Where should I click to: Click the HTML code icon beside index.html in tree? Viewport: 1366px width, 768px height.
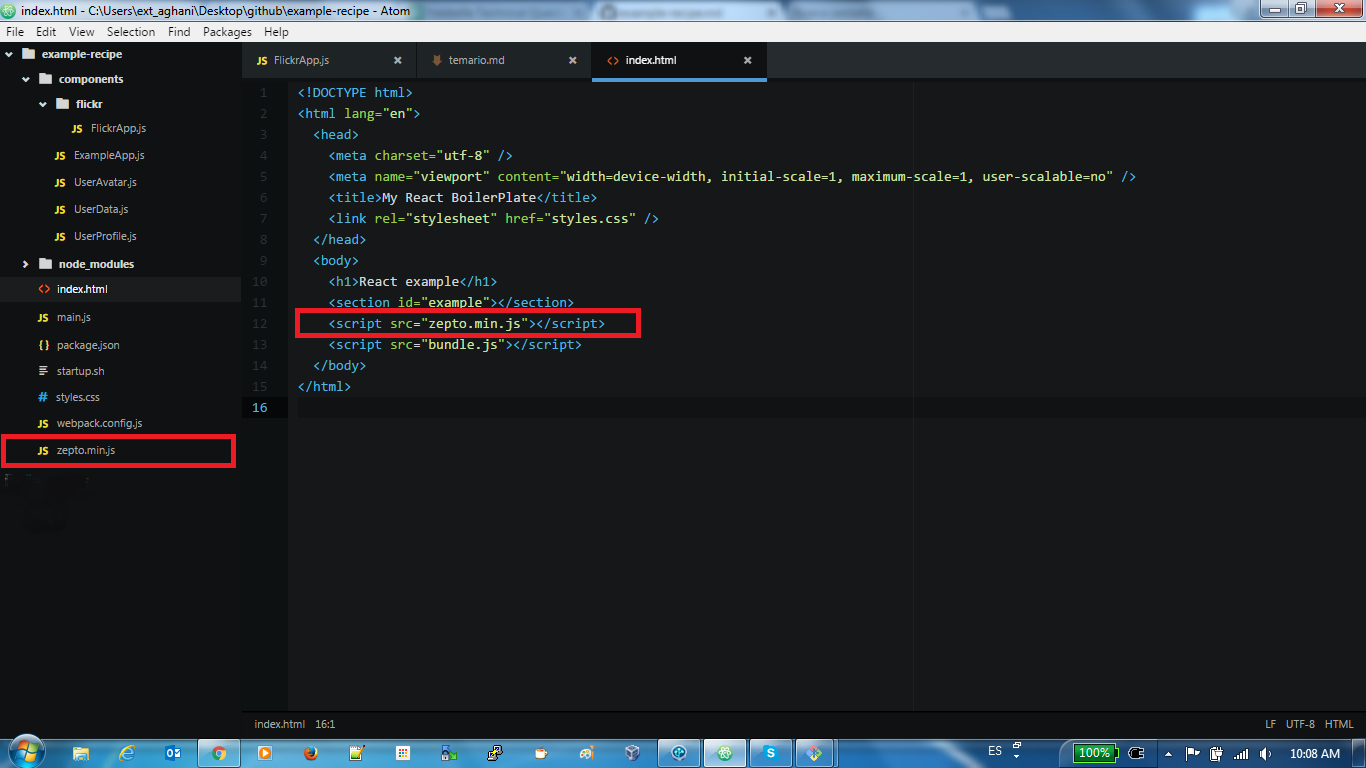(43, 289)
